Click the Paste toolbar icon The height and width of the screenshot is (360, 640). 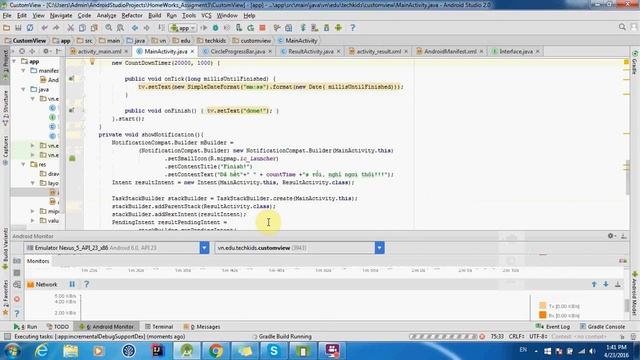(x=94, y=28)
